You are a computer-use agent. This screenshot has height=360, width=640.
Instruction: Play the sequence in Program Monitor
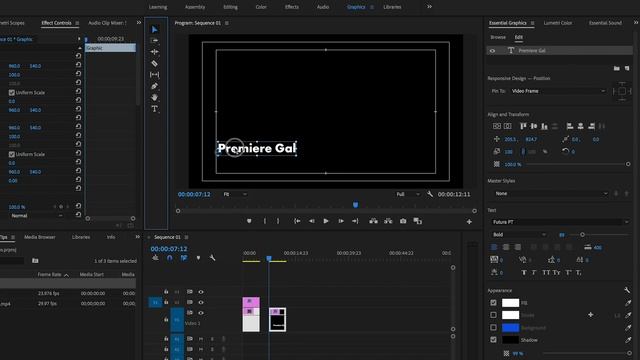tap(326, 221)
